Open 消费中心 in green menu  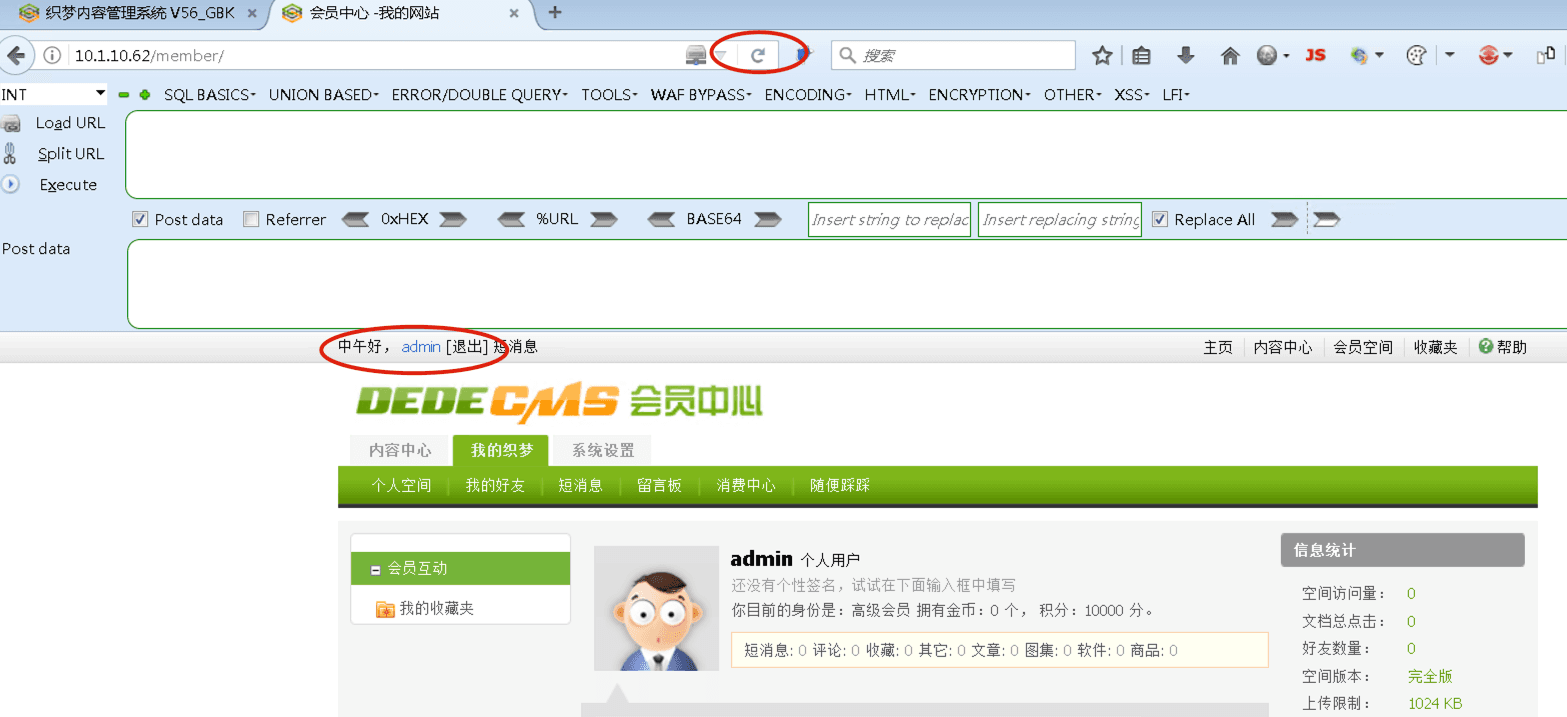point(746,485)
